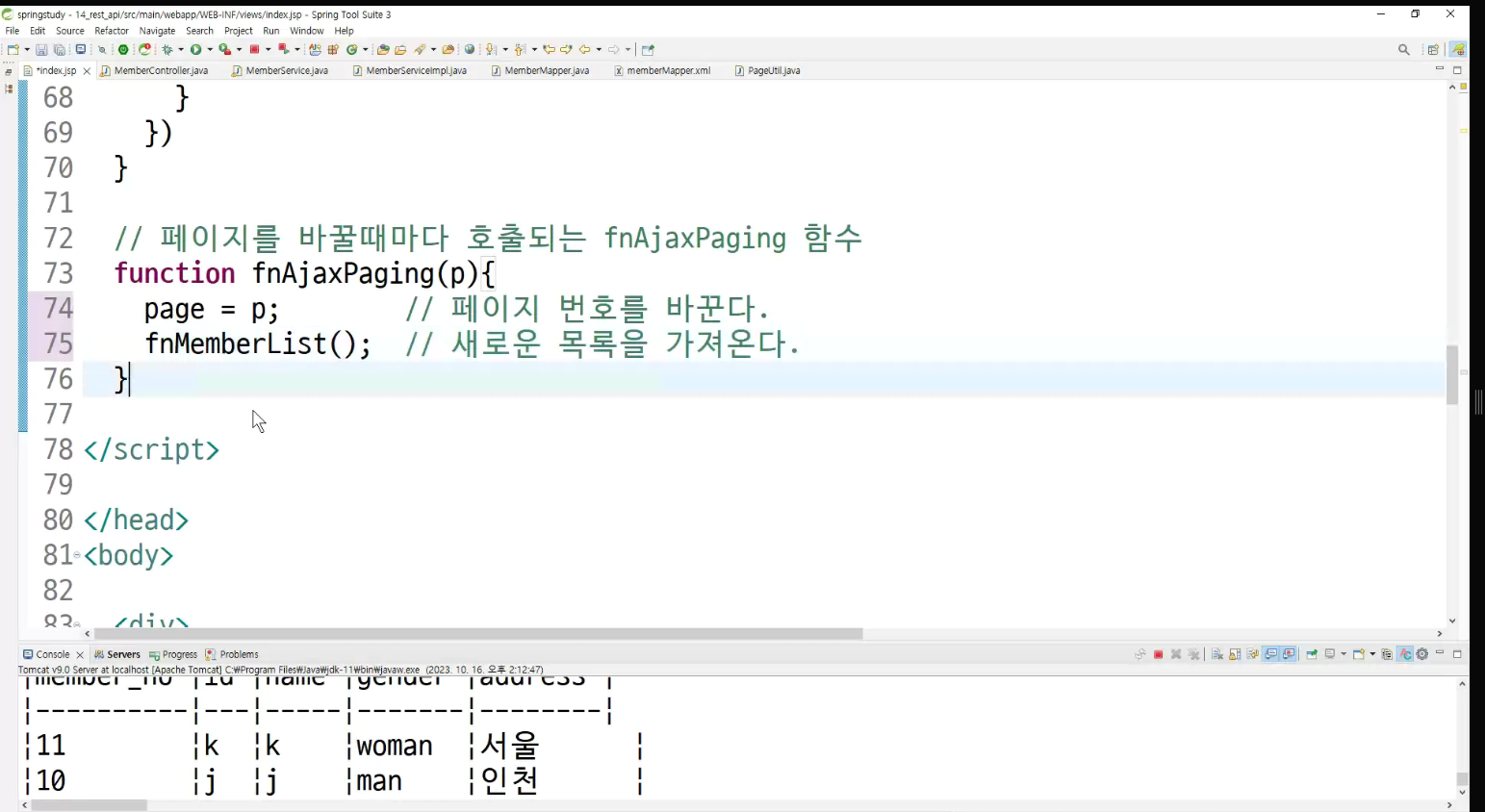
Task: Open the Display Selected Console dropdown arrow
Action: [1344, 654]
